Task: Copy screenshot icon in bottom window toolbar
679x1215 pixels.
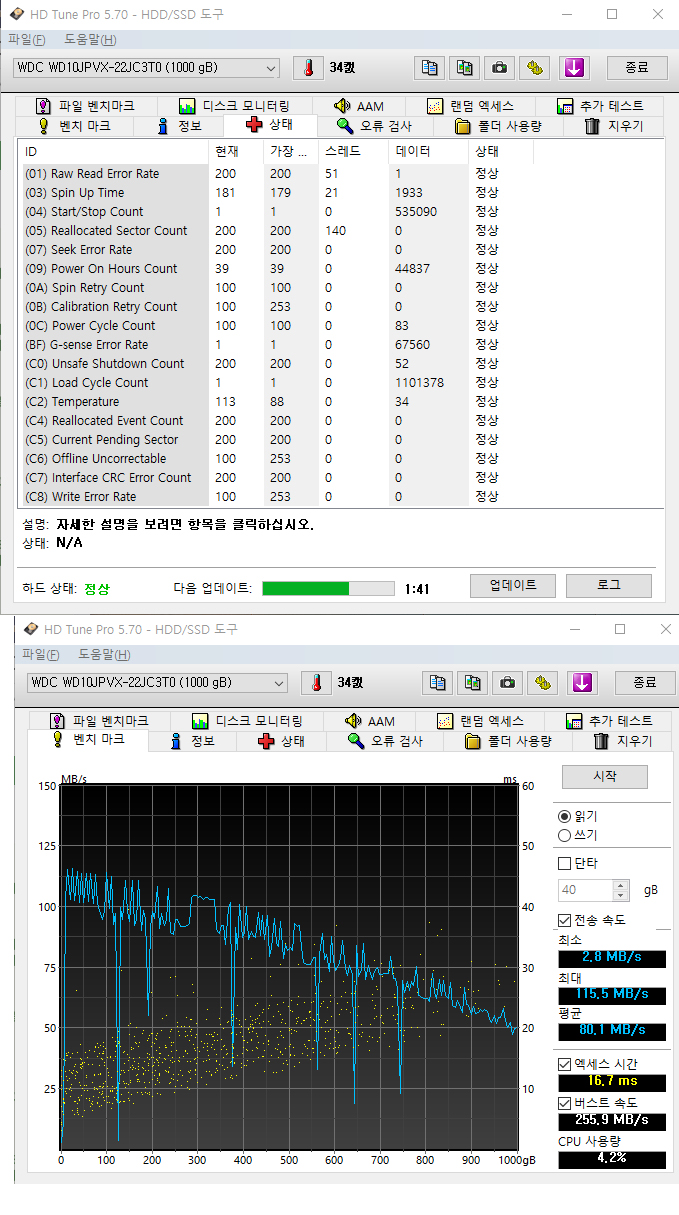Action: click(x=473, y=683)
